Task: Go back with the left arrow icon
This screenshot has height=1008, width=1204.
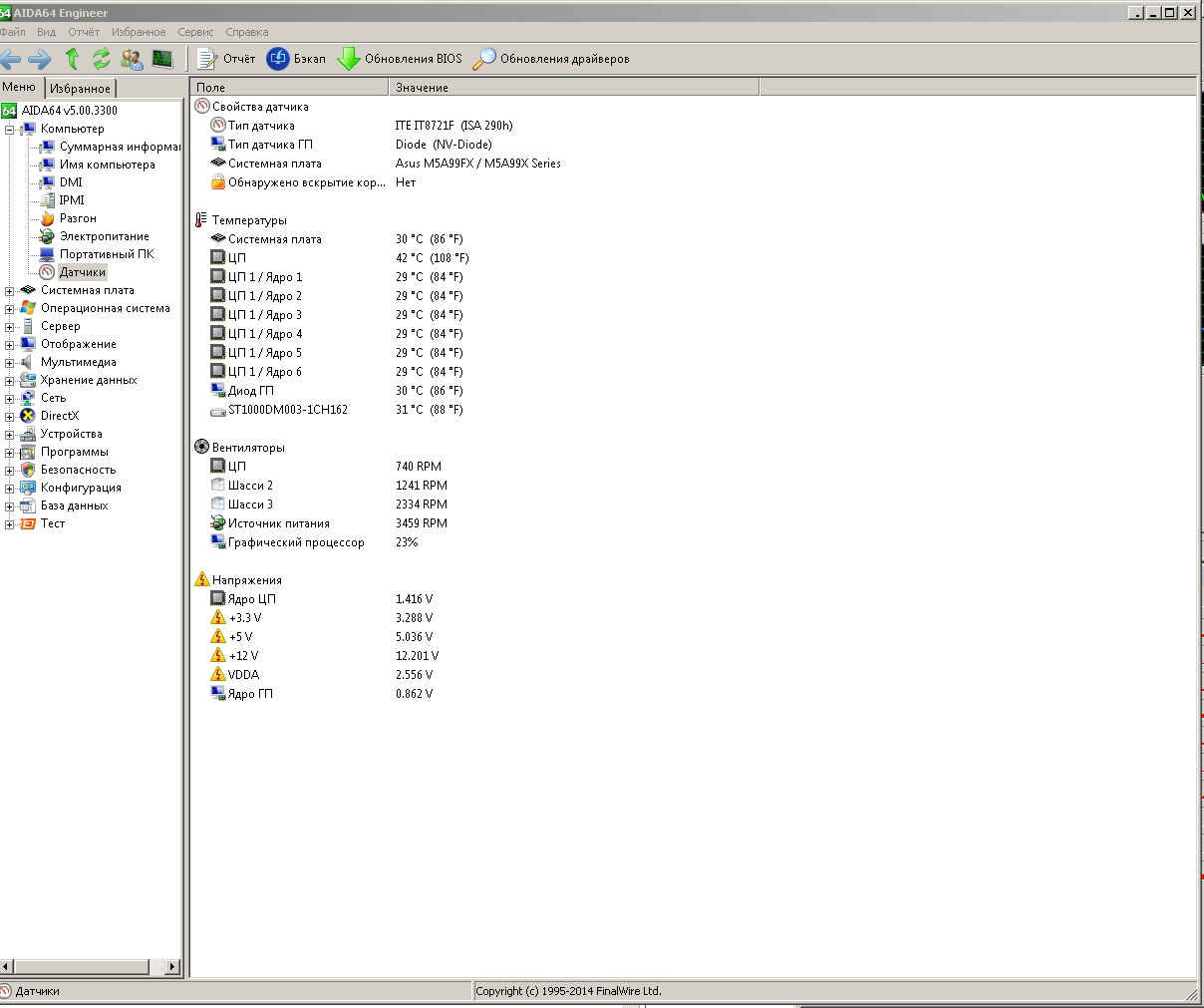Action: (x=10, y=59)
